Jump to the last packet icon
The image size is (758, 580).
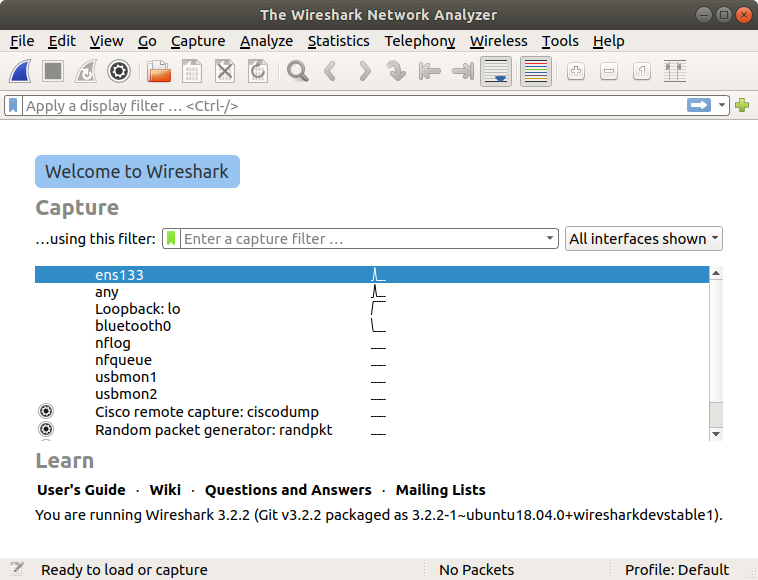pos(463,72)
